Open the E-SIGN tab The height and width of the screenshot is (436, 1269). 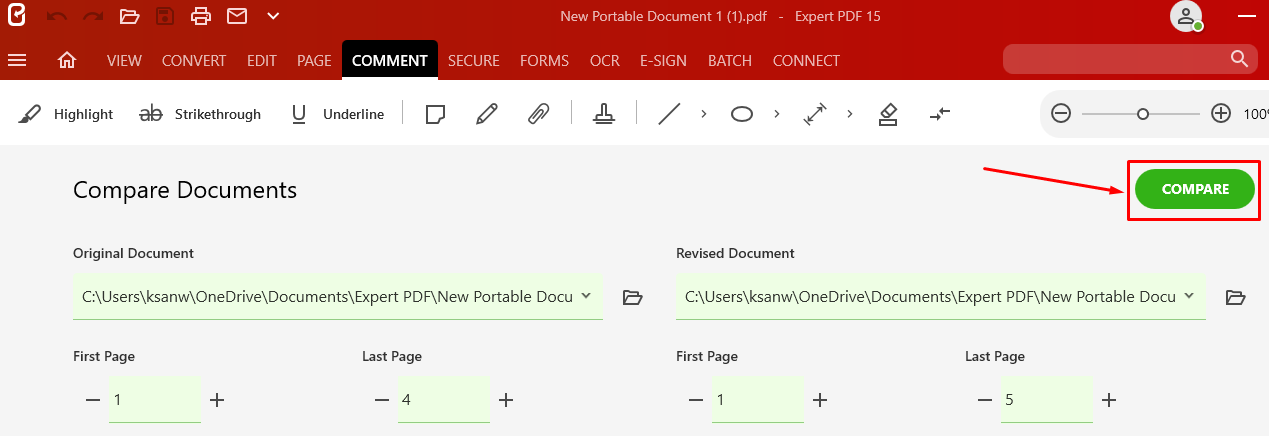664,60
